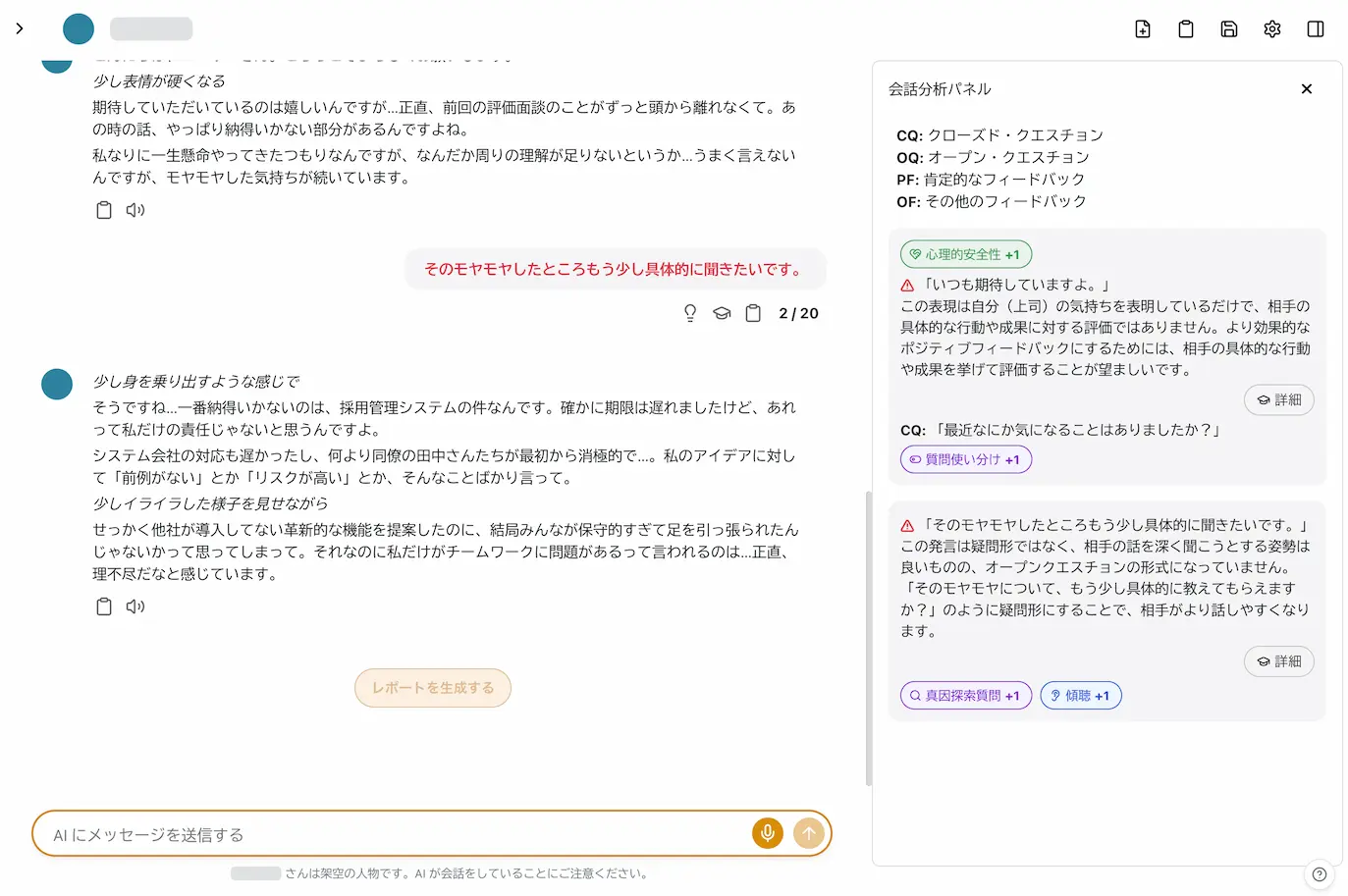Play audio of the last AI message
The height and width of the screenshot is (896, 1348).
coord(135,606)
